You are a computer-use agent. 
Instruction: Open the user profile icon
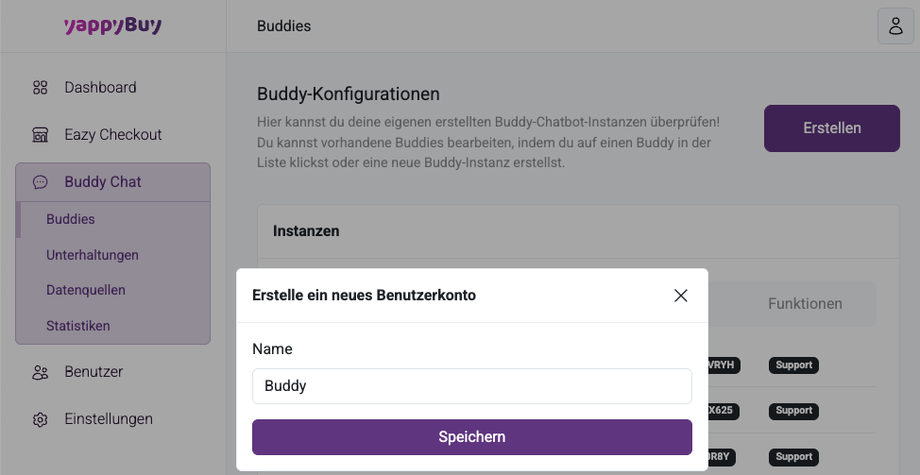(x=895, y=26)
